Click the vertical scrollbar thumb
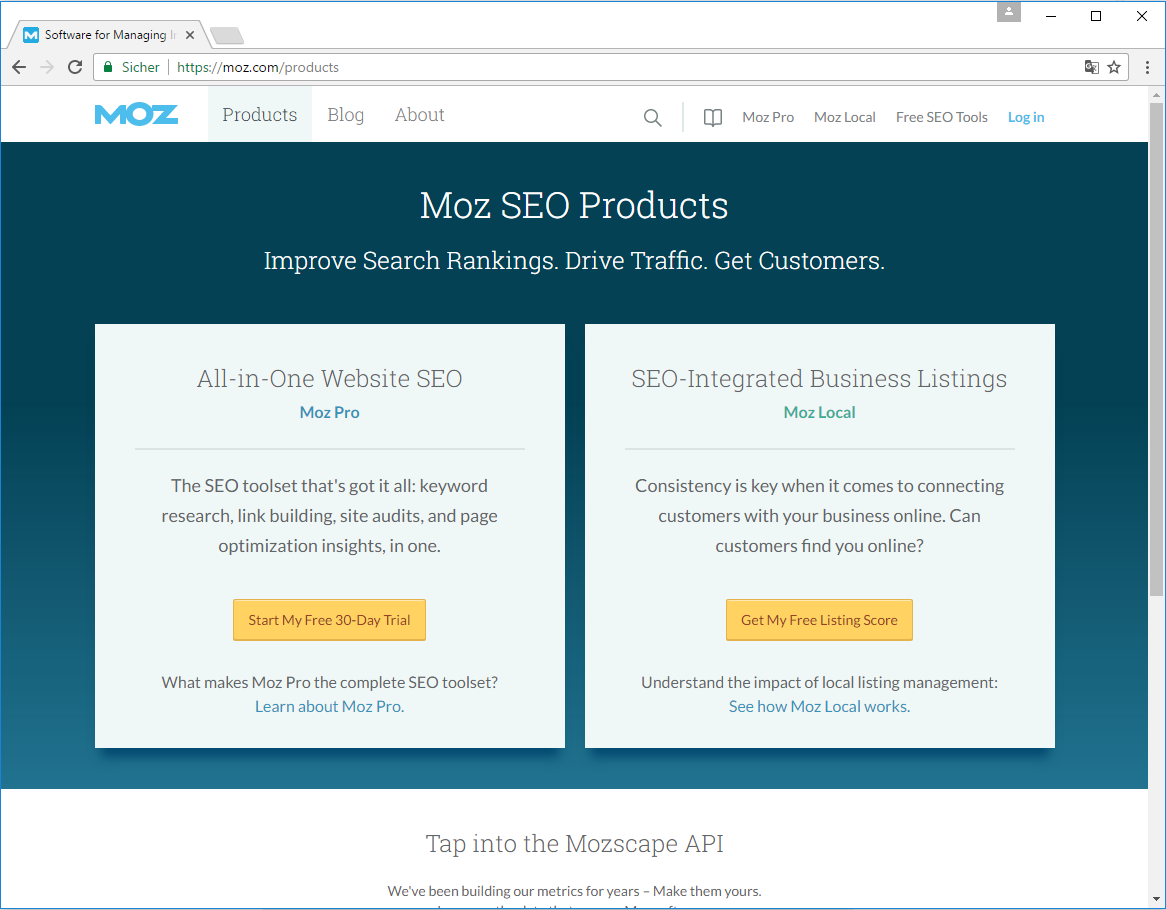This screenshot has width=1166, height=910. (x=1156, y=349)
